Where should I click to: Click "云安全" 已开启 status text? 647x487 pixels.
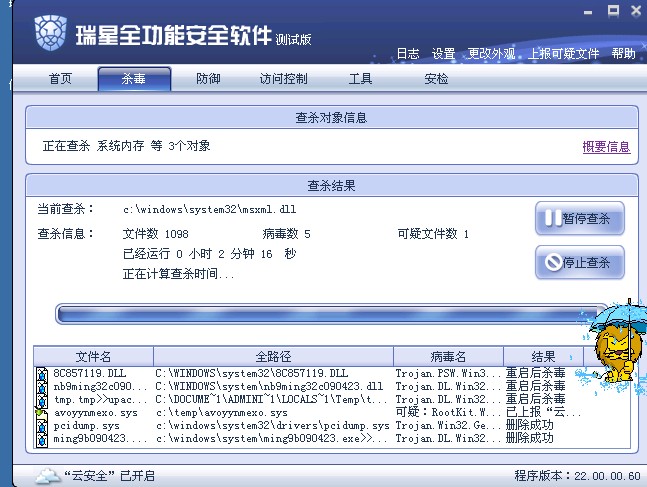109,476
